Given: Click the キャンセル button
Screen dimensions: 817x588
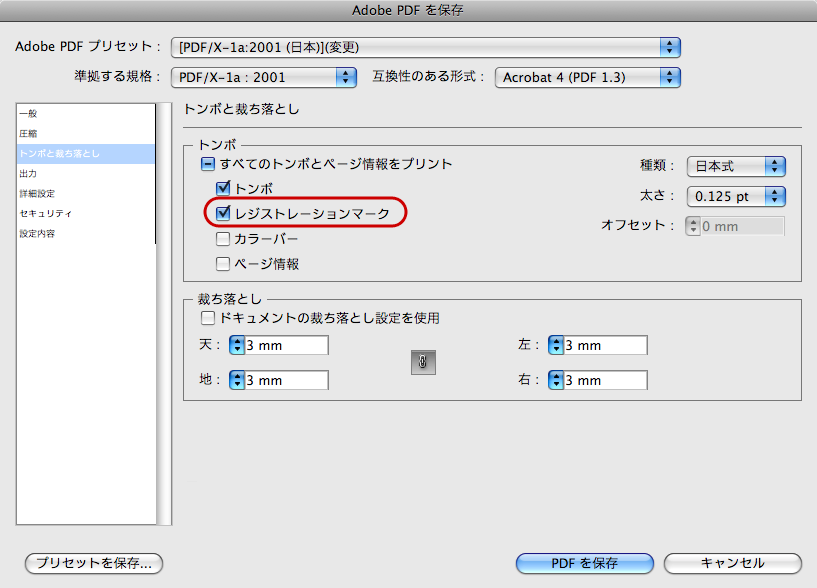Looking at the screenshot, I should [x=733, y=563].
